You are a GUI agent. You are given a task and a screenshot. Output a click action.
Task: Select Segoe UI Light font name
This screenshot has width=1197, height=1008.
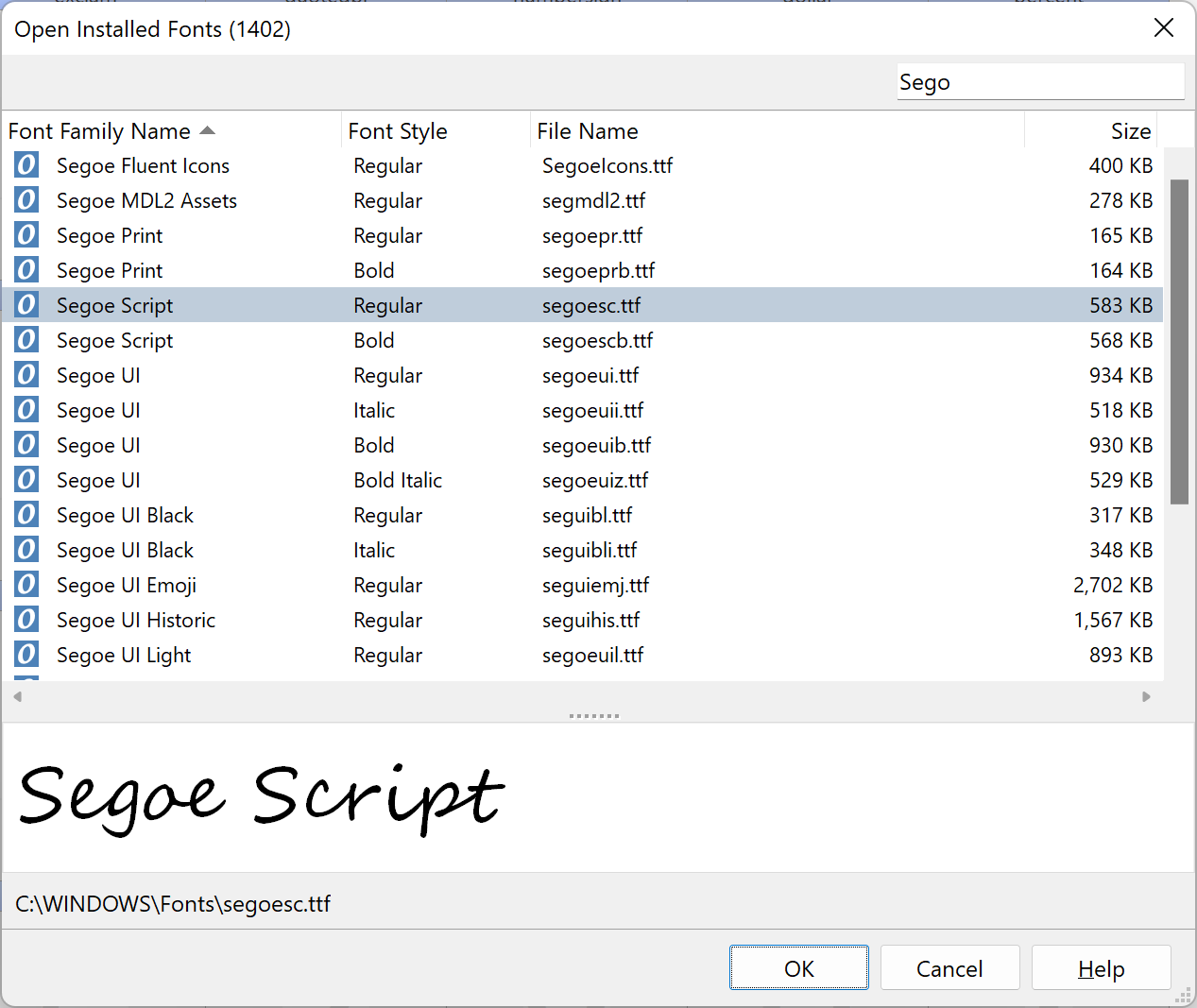point(124,655)
